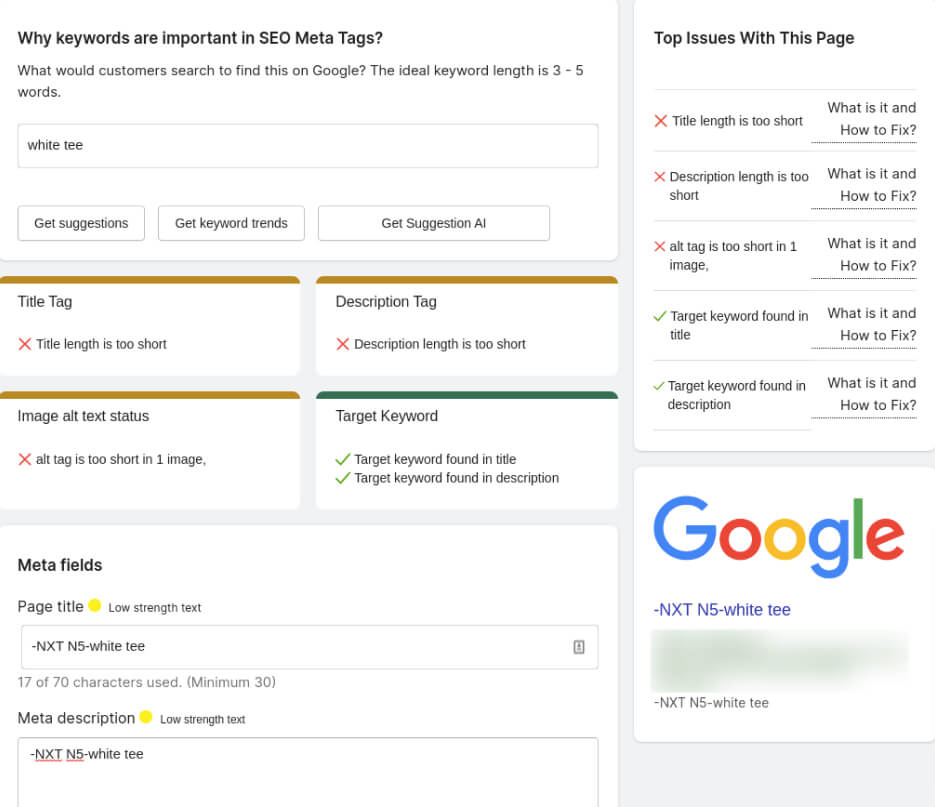Click yellow strength dot next to Page title

point(95,605)
